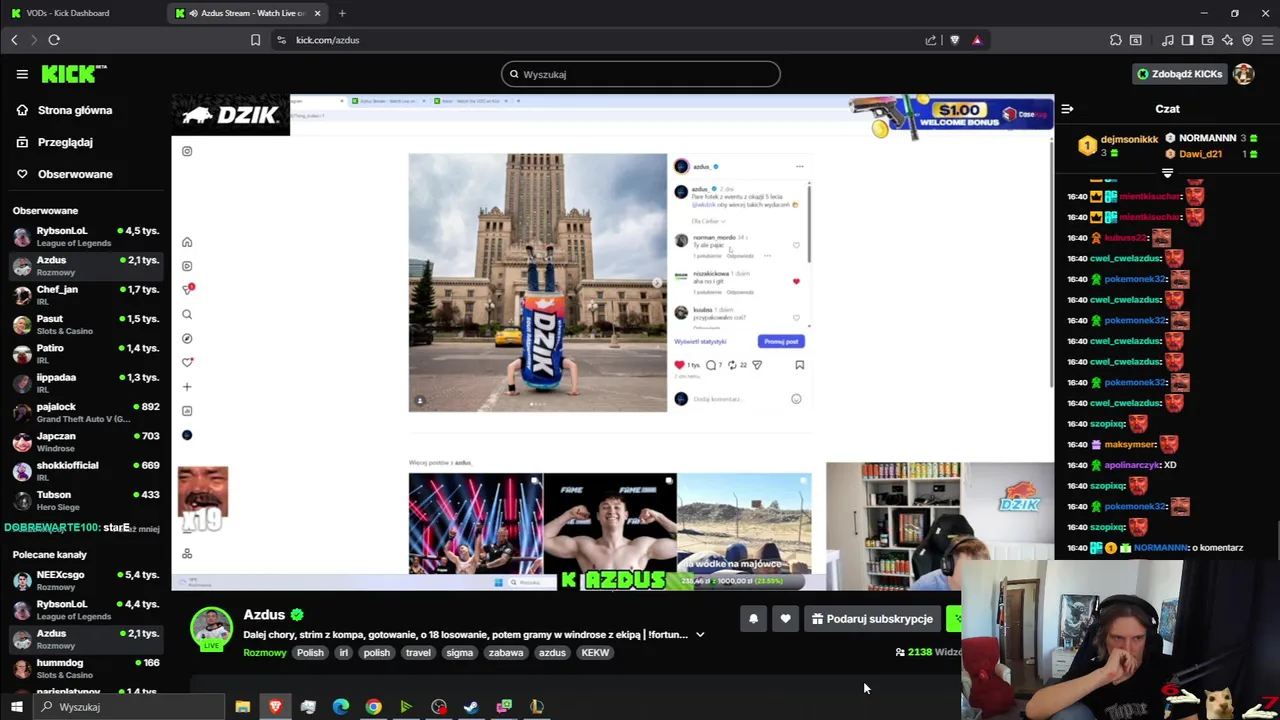This screenshot has height=720, width=1280.
Task: Click into the Wyszukaj search field on Kick
Action: 640,74
